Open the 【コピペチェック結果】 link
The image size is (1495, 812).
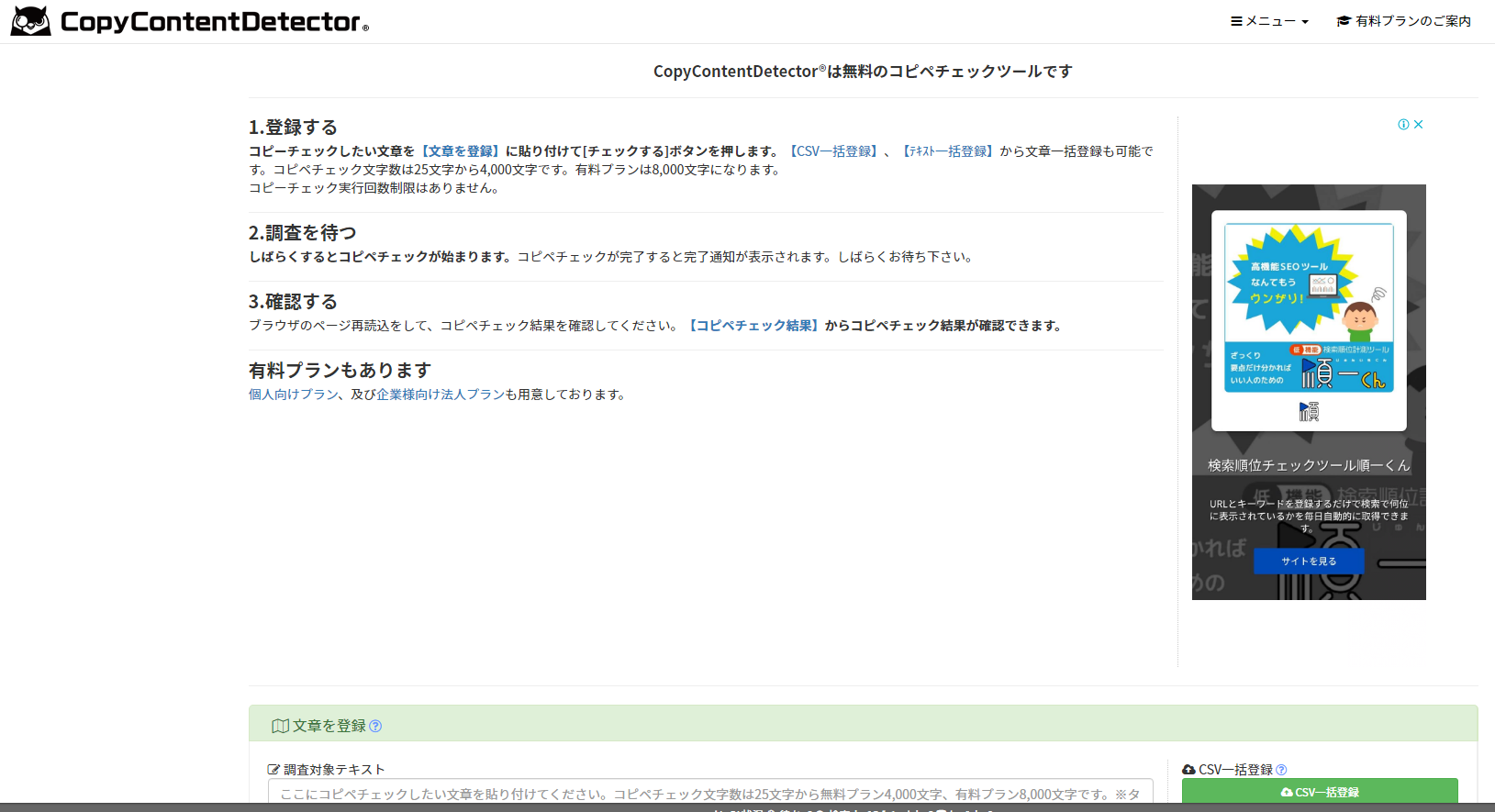tap(753, 326)
